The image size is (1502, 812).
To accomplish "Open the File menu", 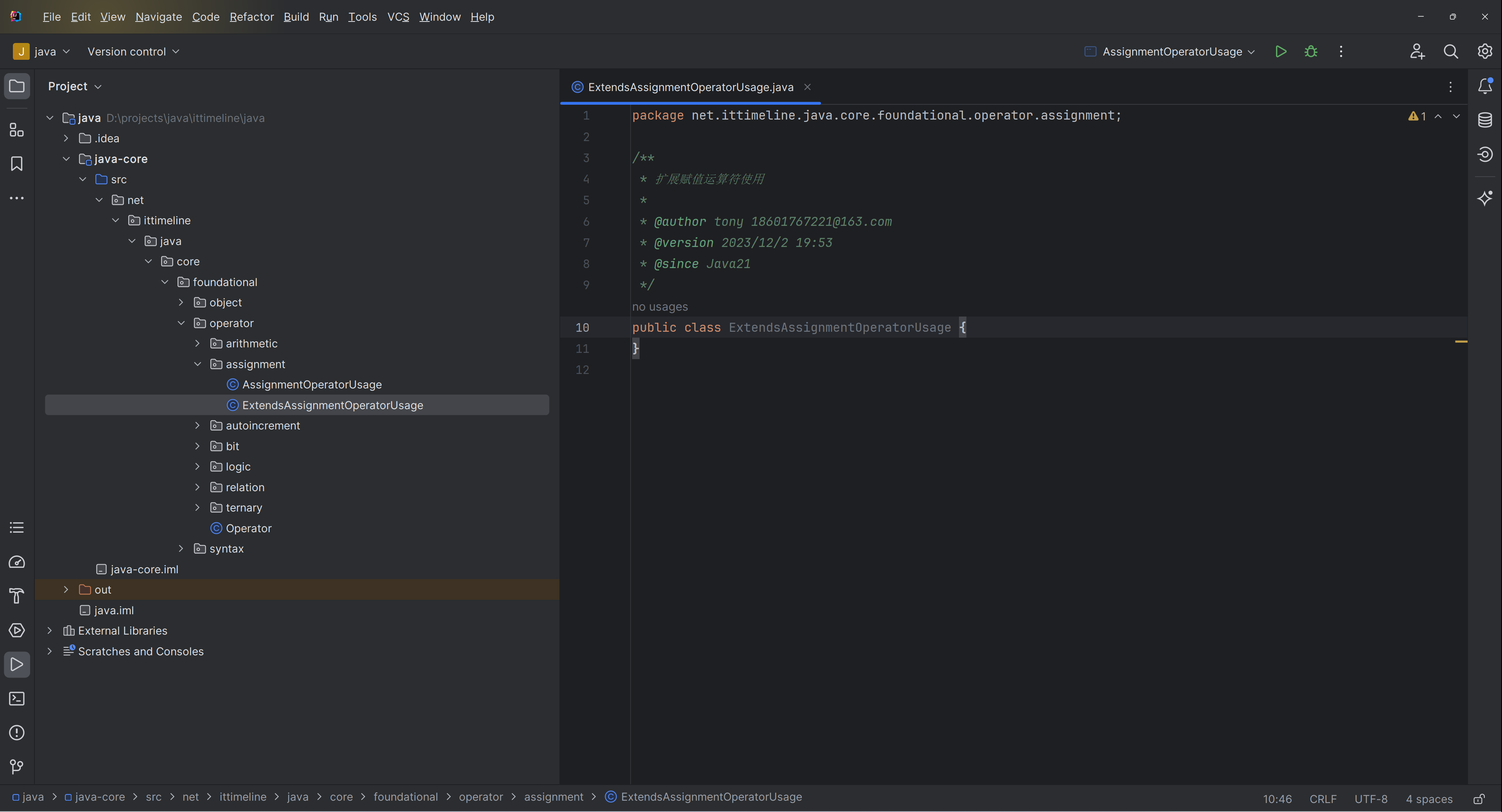I will pyautogui.click(x=51, y=17).
